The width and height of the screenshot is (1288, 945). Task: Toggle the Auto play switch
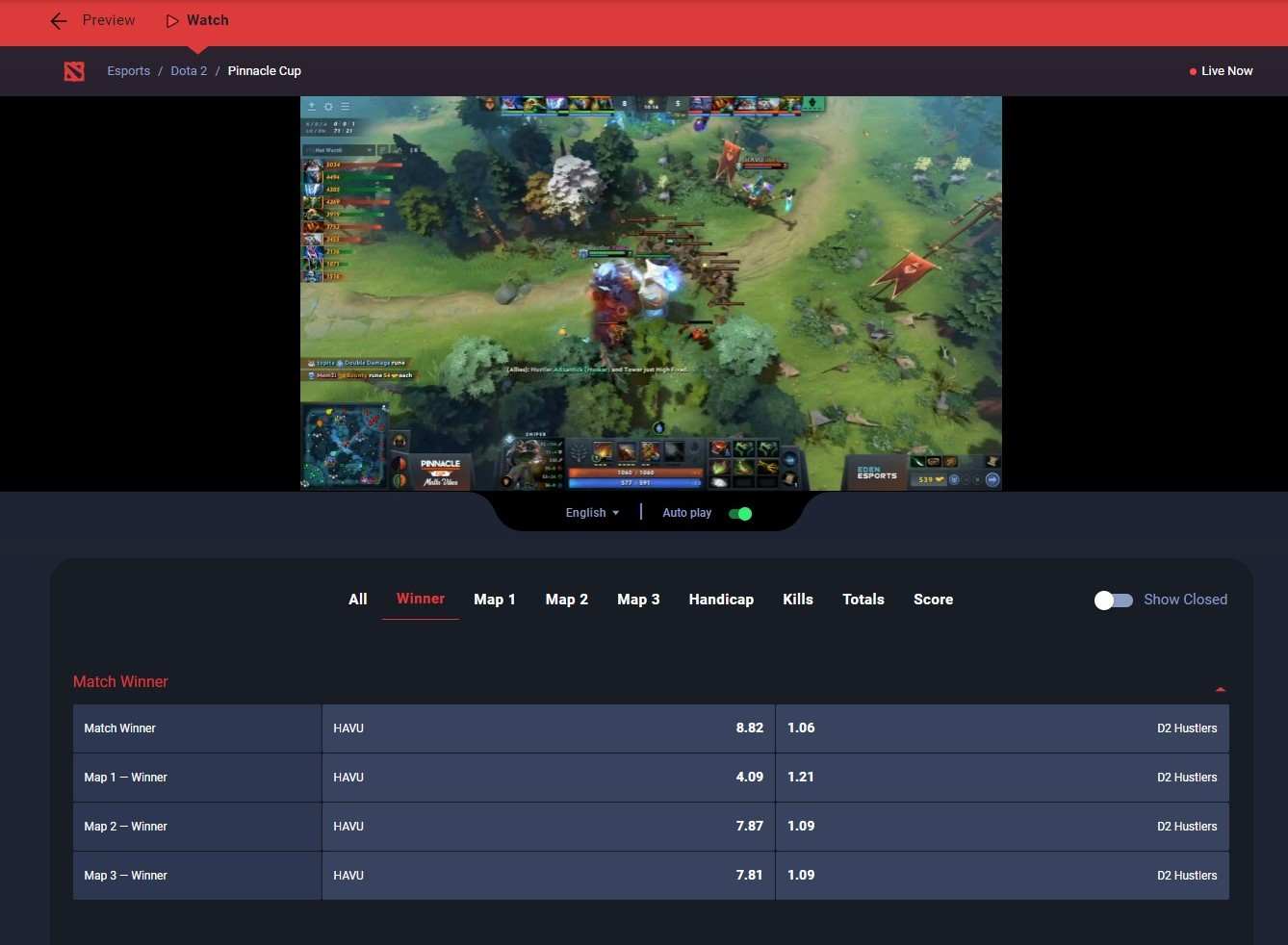point(740,514)
